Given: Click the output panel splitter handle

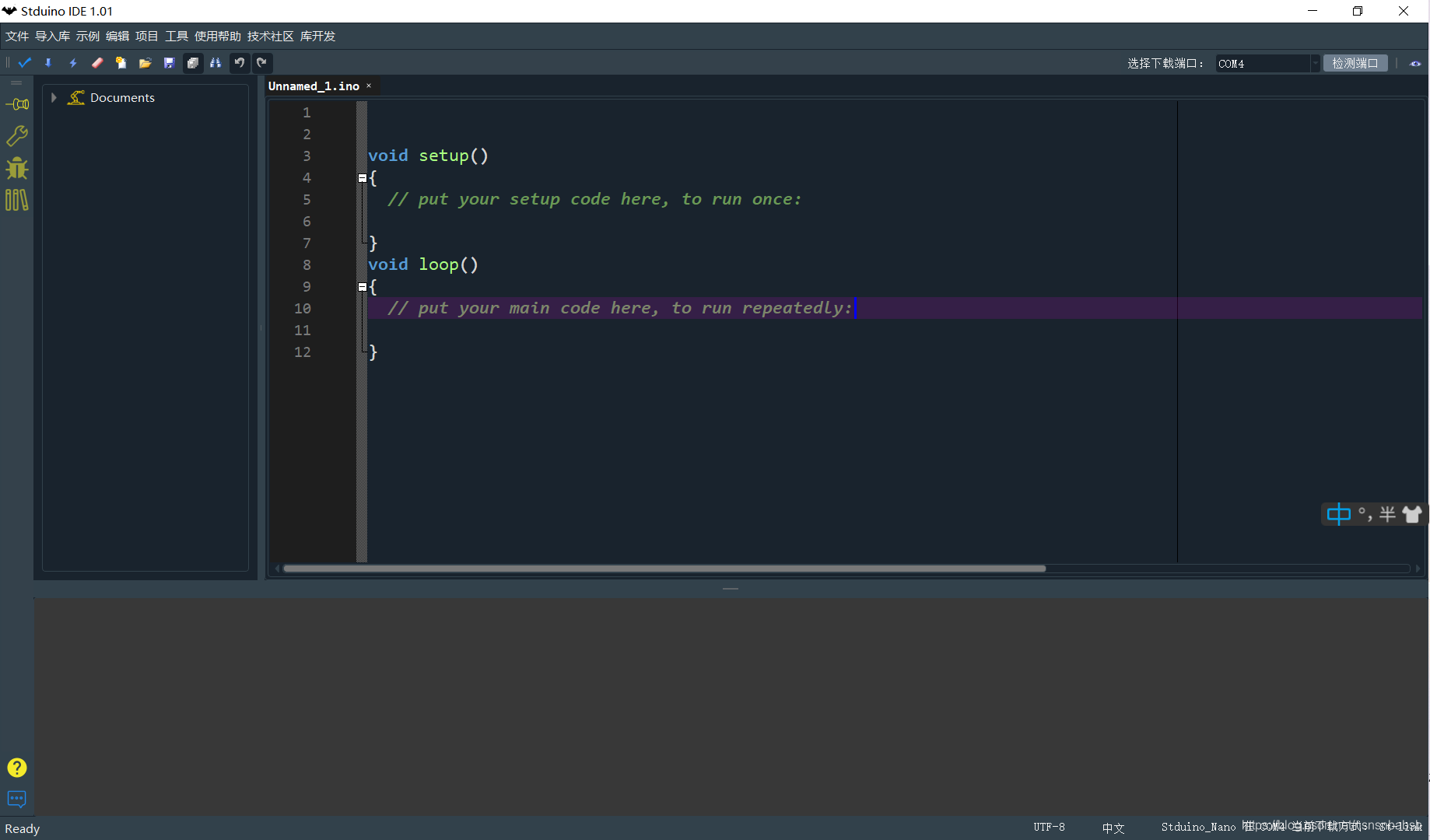Looking at the screenshot, I should point(731,589).
